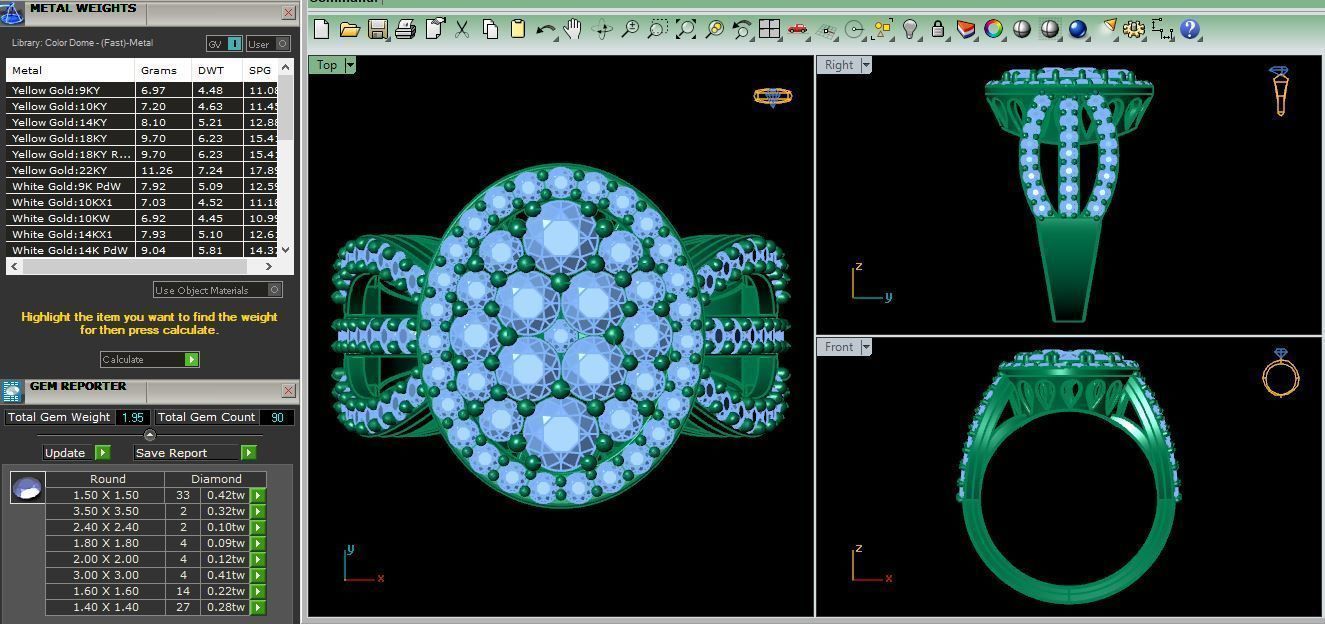Open the Top viewport dropdown arrow
The height and width of the screenshot is (624, 1325).
pos(350,65)
